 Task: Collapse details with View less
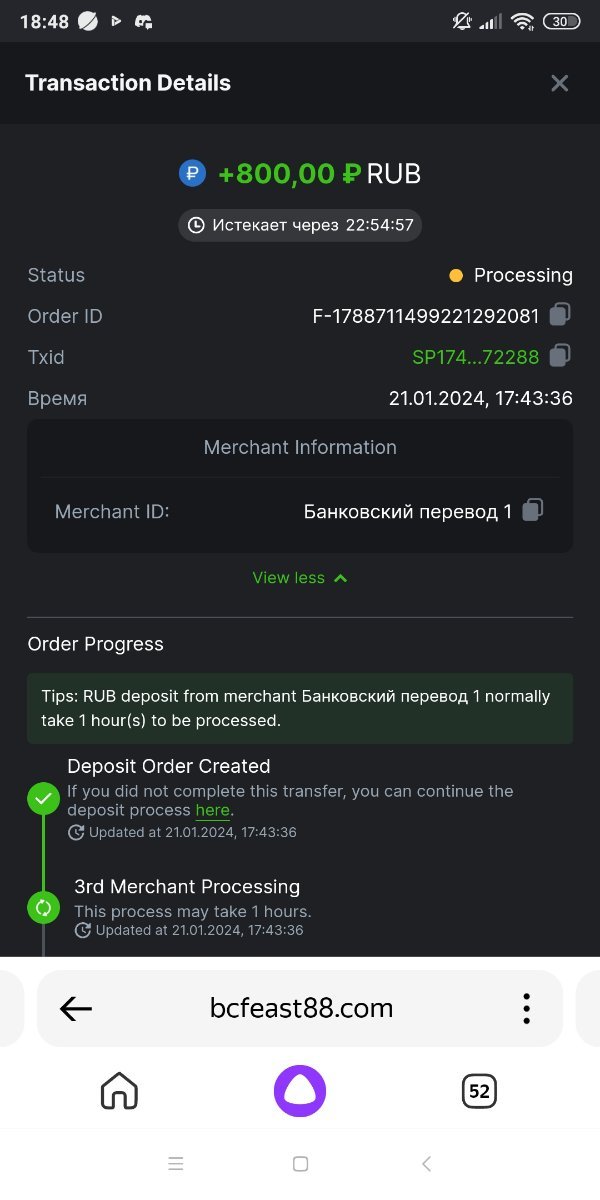pos(300,577)
